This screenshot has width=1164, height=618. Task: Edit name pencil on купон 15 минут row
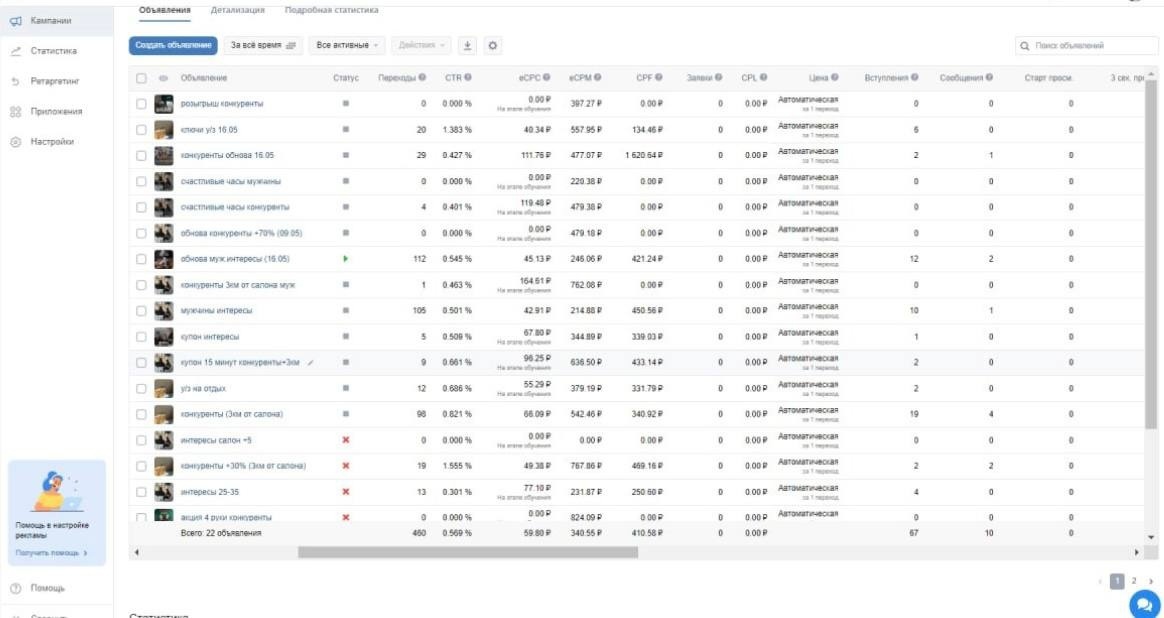pos(311,362)
